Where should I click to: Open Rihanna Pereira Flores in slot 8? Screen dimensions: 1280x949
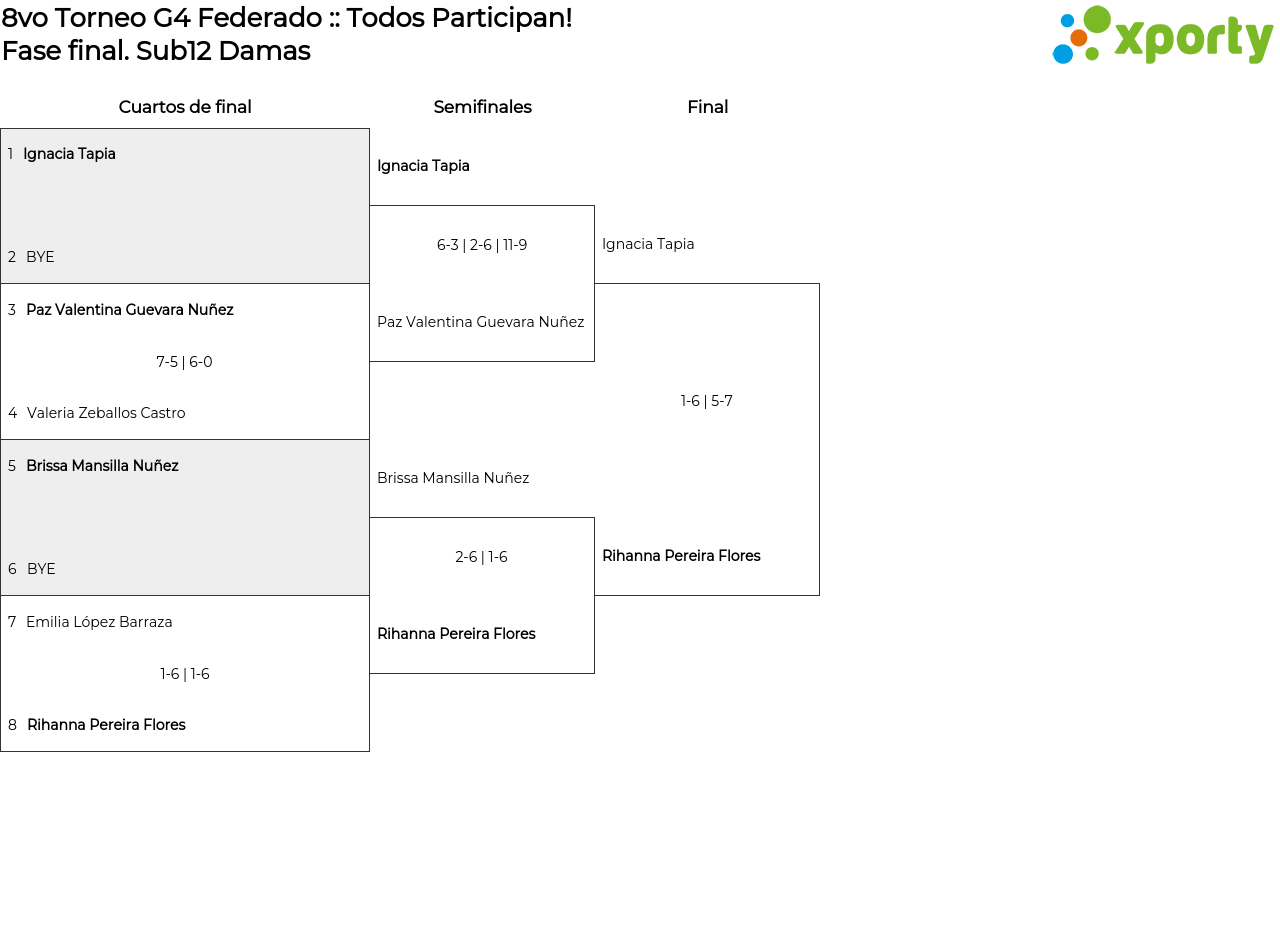[x=106, y=725]
